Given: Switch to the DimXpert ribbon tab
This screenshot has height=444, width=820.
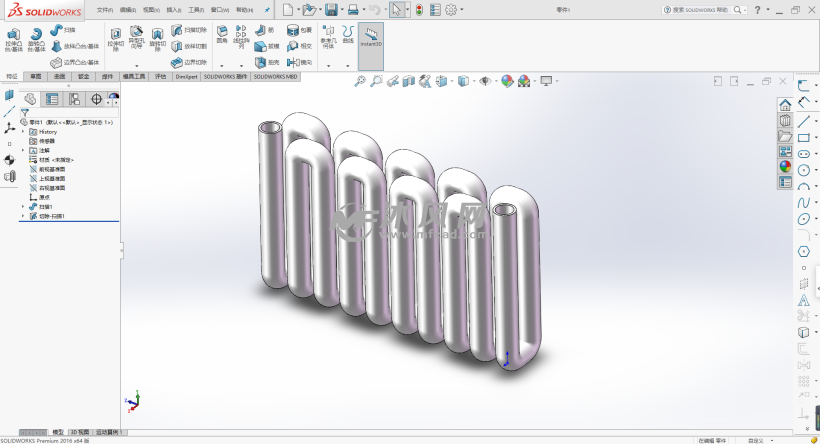Looking at the screenshot, I should [x=187, y=76].
